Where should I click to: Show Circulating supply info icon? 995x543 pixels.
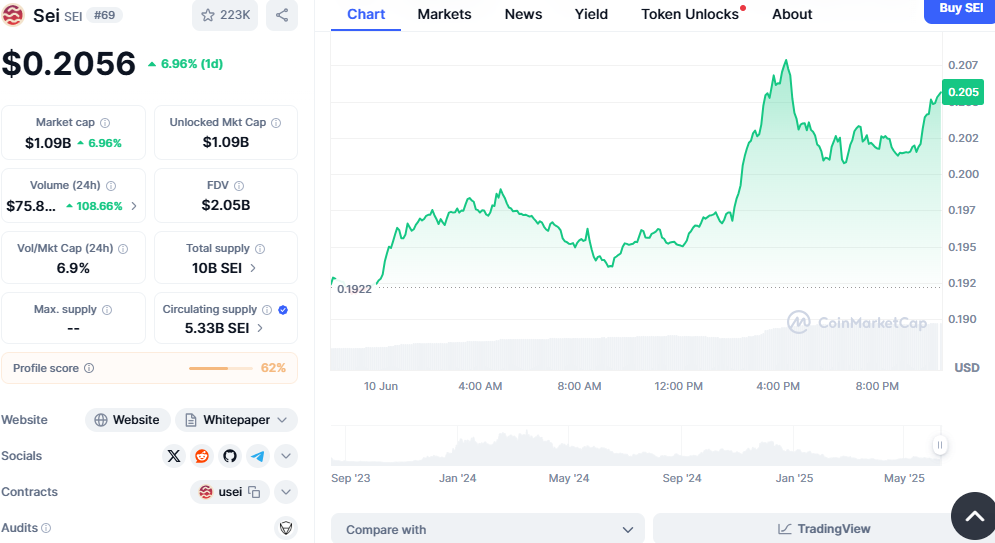click(x=267, y=310)
